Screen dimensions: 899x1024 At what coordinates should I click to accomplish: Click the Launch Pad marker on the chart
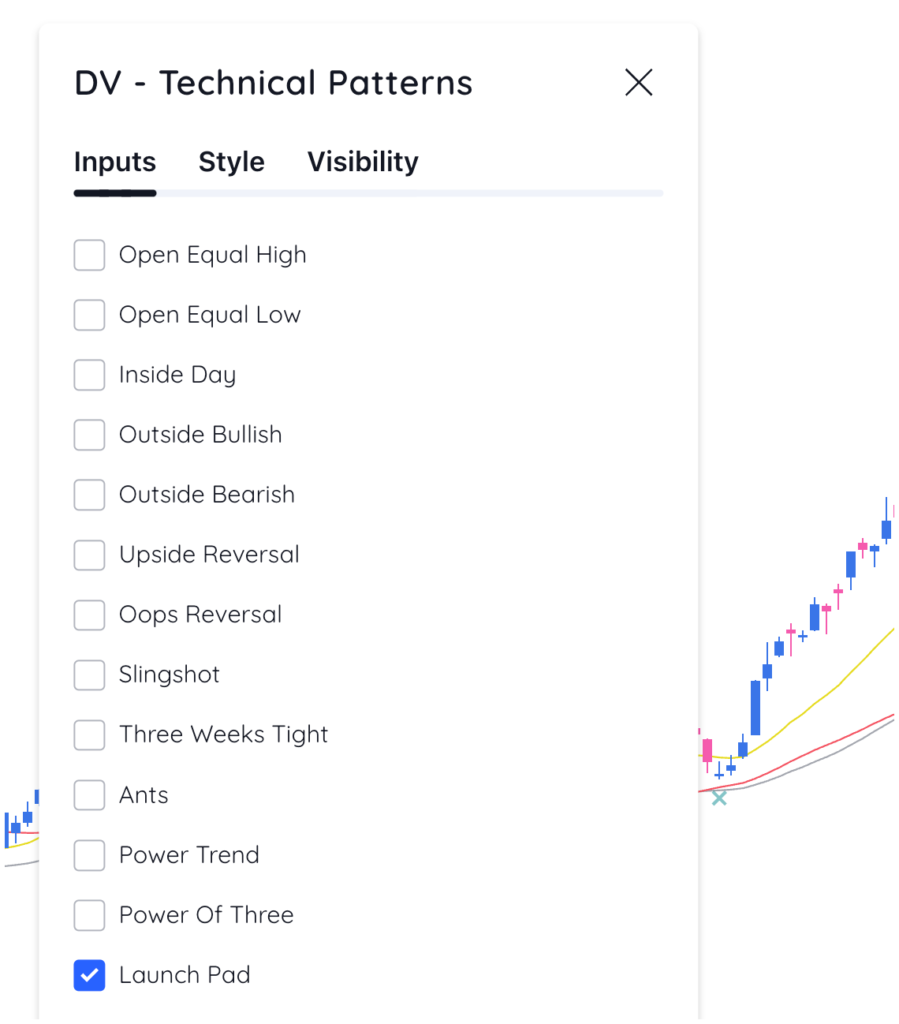tap(719, 798)
